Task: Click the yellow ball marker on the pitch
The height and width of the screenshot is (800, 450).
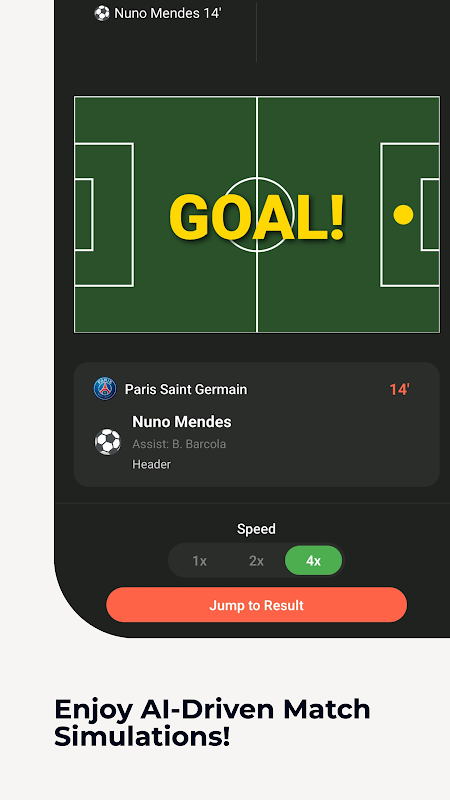Action: click(x=403, y=214)
